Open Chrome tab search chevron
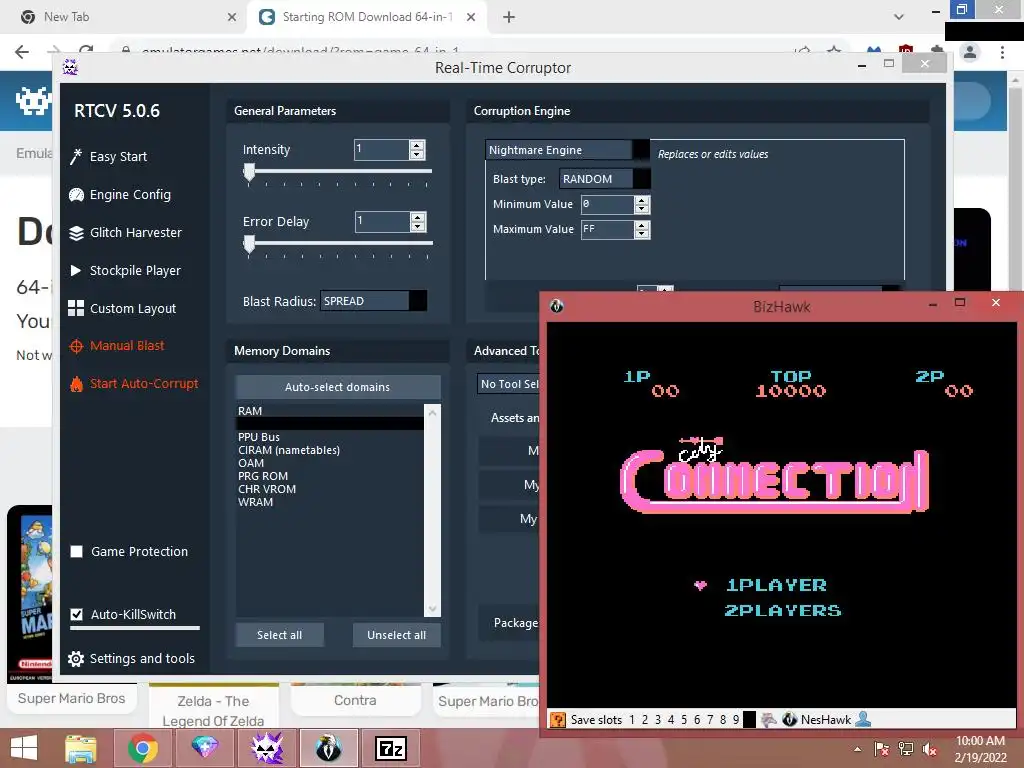Image resolution: width=1024 pixels, height=768 pixels. (x=899, y=17)
